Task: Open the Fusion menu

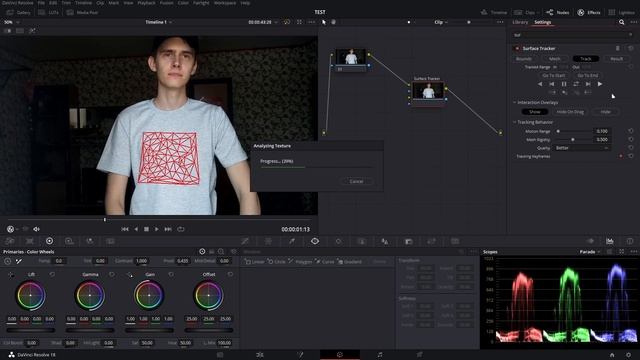Action: point(167,3)
